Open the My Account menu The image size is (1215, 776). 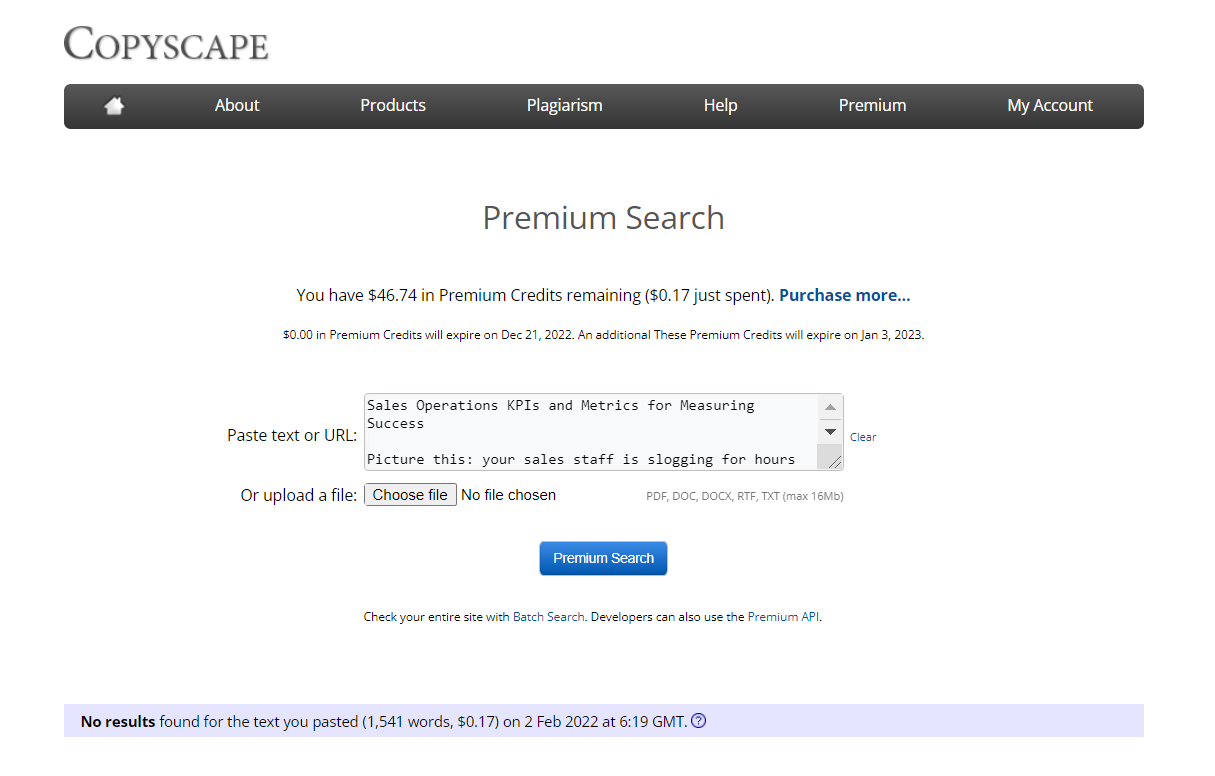pyautogui.click(x=1050, y=106)
